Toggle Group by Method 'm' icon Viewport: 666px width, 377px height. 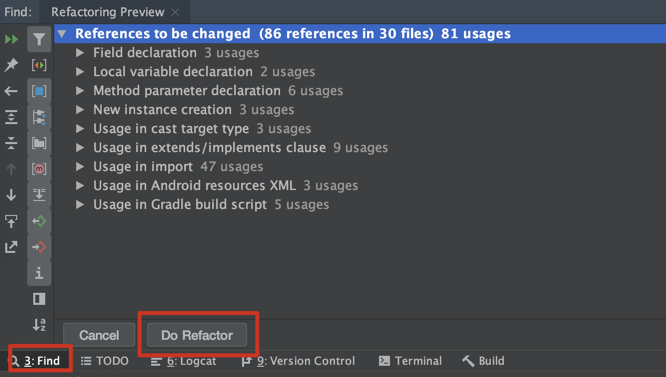(x=39, y=169)
